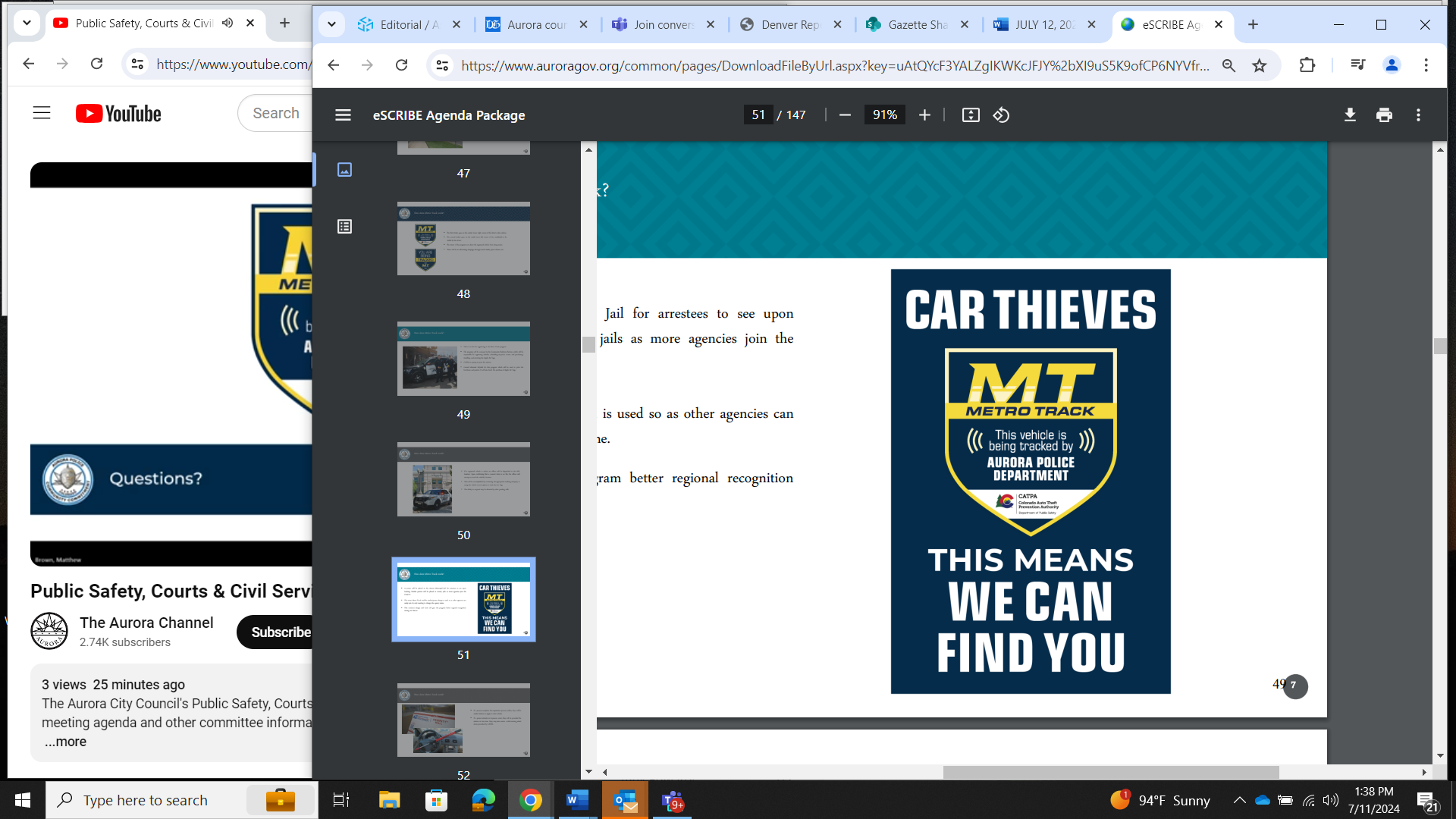This screenshot has width=1456, height=819.
Task: Subscribe to The Aurora Channel
Action: click(x=275, y=632)
